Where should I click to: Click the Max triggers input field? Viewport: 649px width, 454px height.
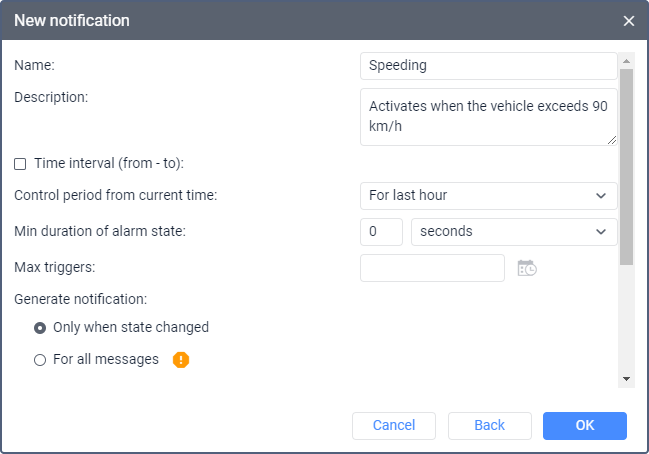coord(432,268)
